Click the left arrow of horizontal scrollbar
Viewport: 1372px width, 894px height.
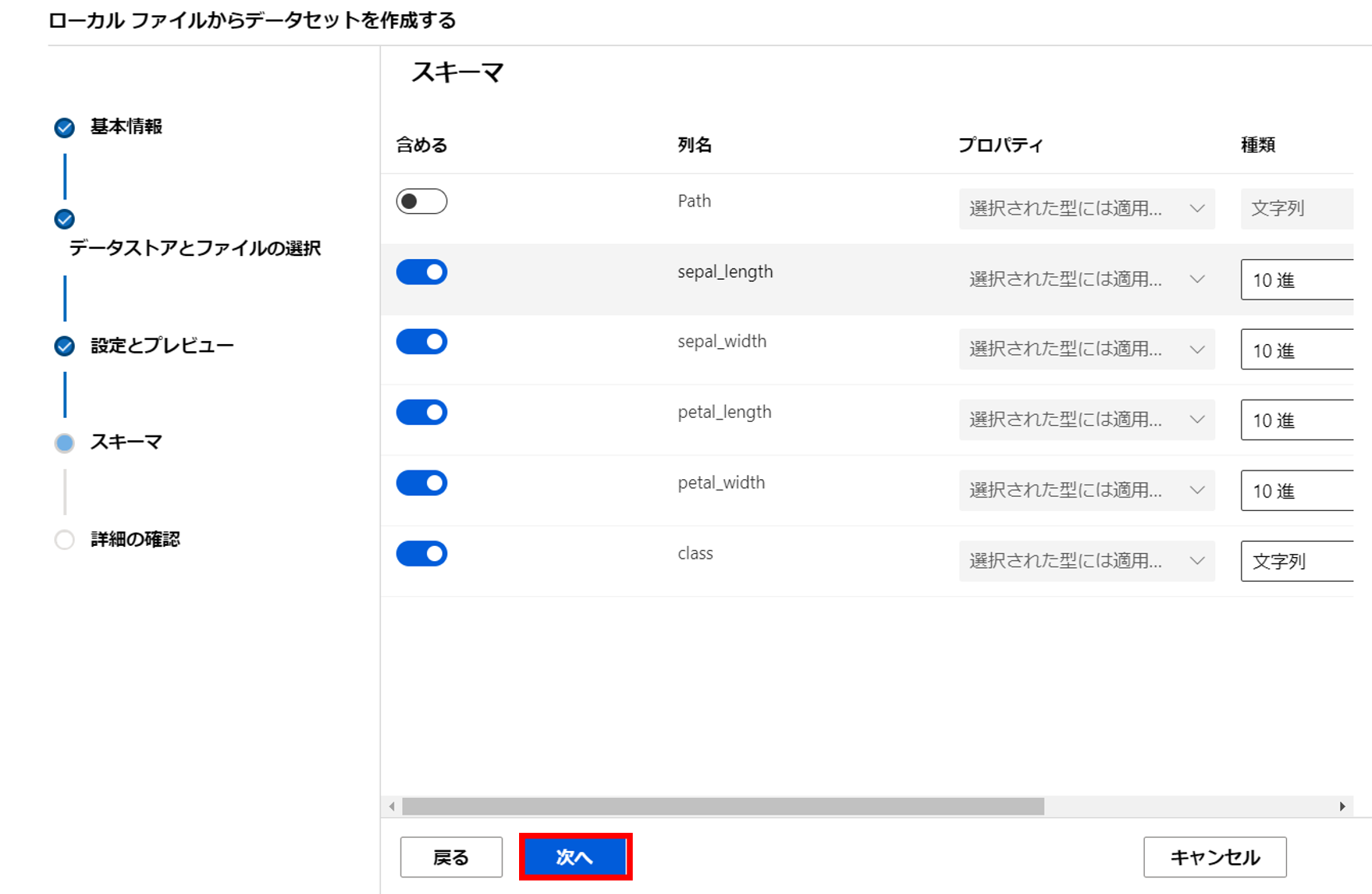(392, 807)
